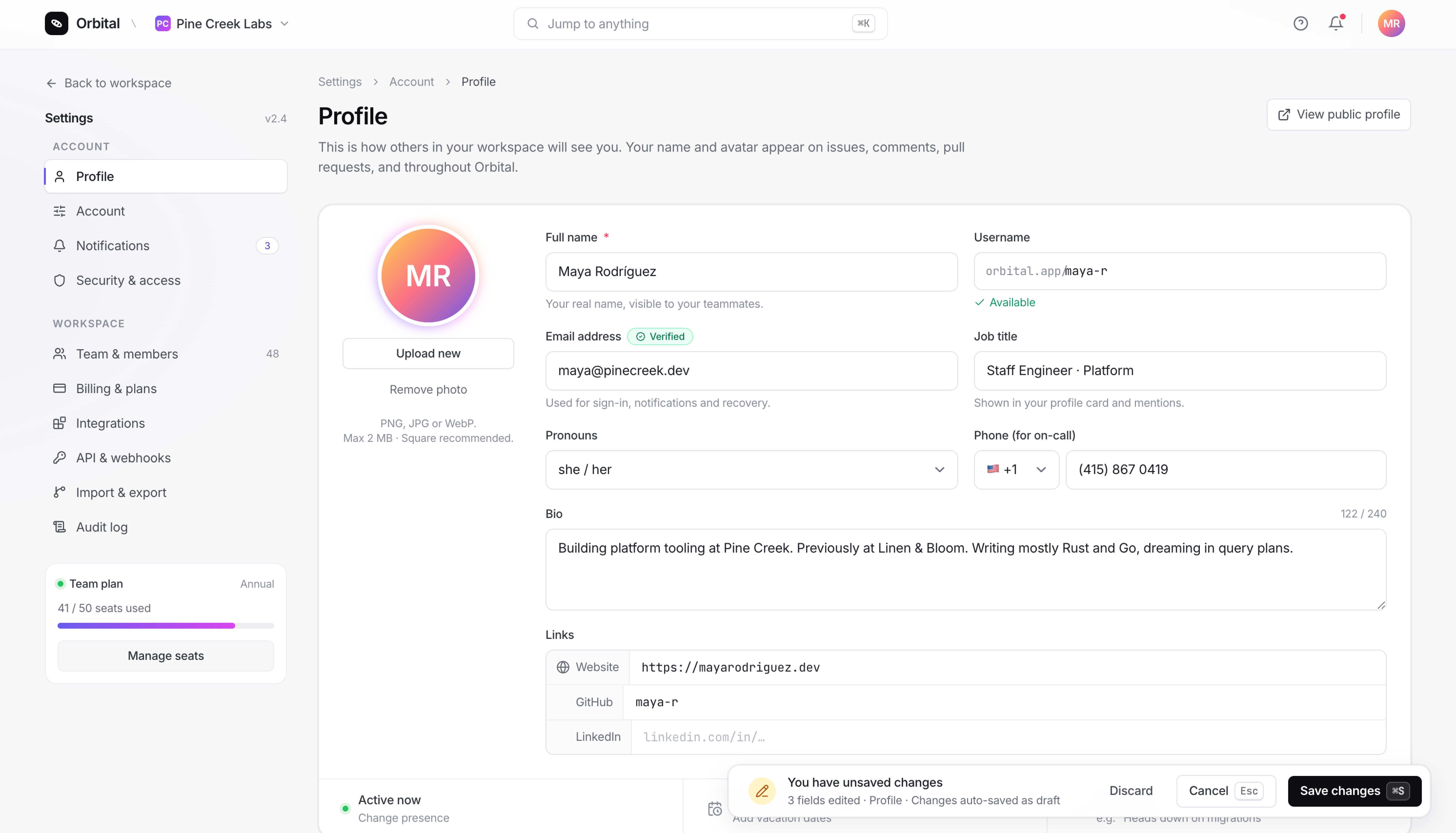Open Security & access settings
This screenshot has width=1456, height=833.
[128, 280]
